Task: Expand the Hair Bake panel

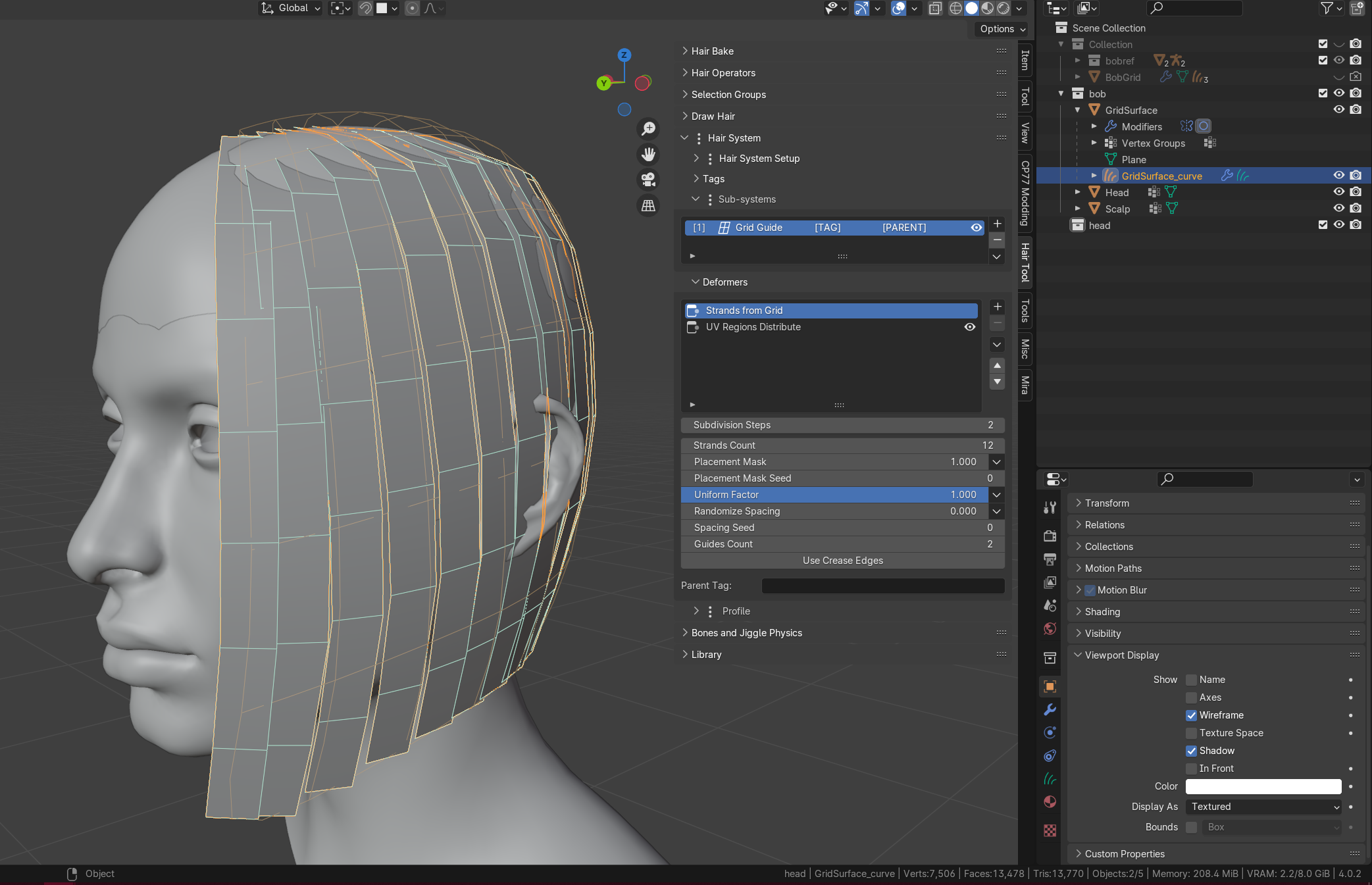Action: 712,51
